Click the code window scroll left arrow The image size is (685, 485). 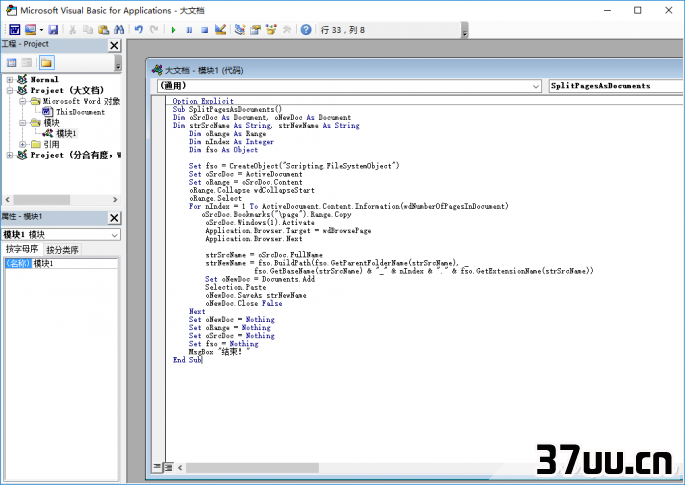click(x=180, y=468)
